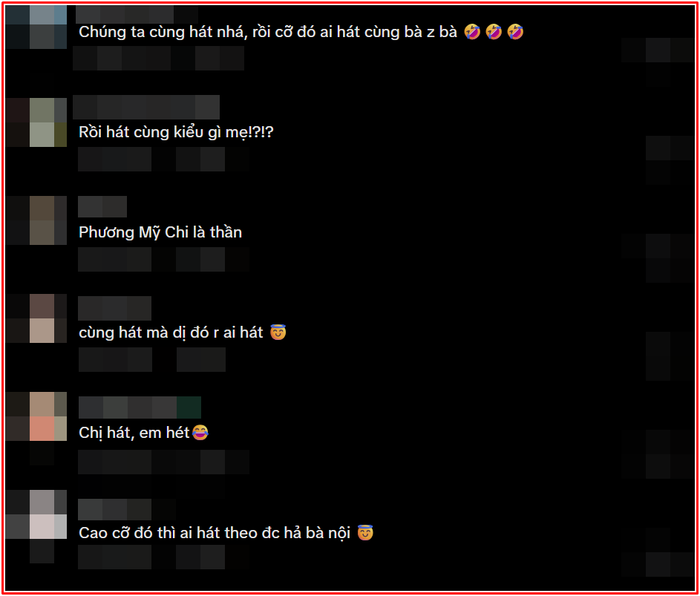Open blurred username above "Cao cỡ đó thì ai hát"

[115, 509]
